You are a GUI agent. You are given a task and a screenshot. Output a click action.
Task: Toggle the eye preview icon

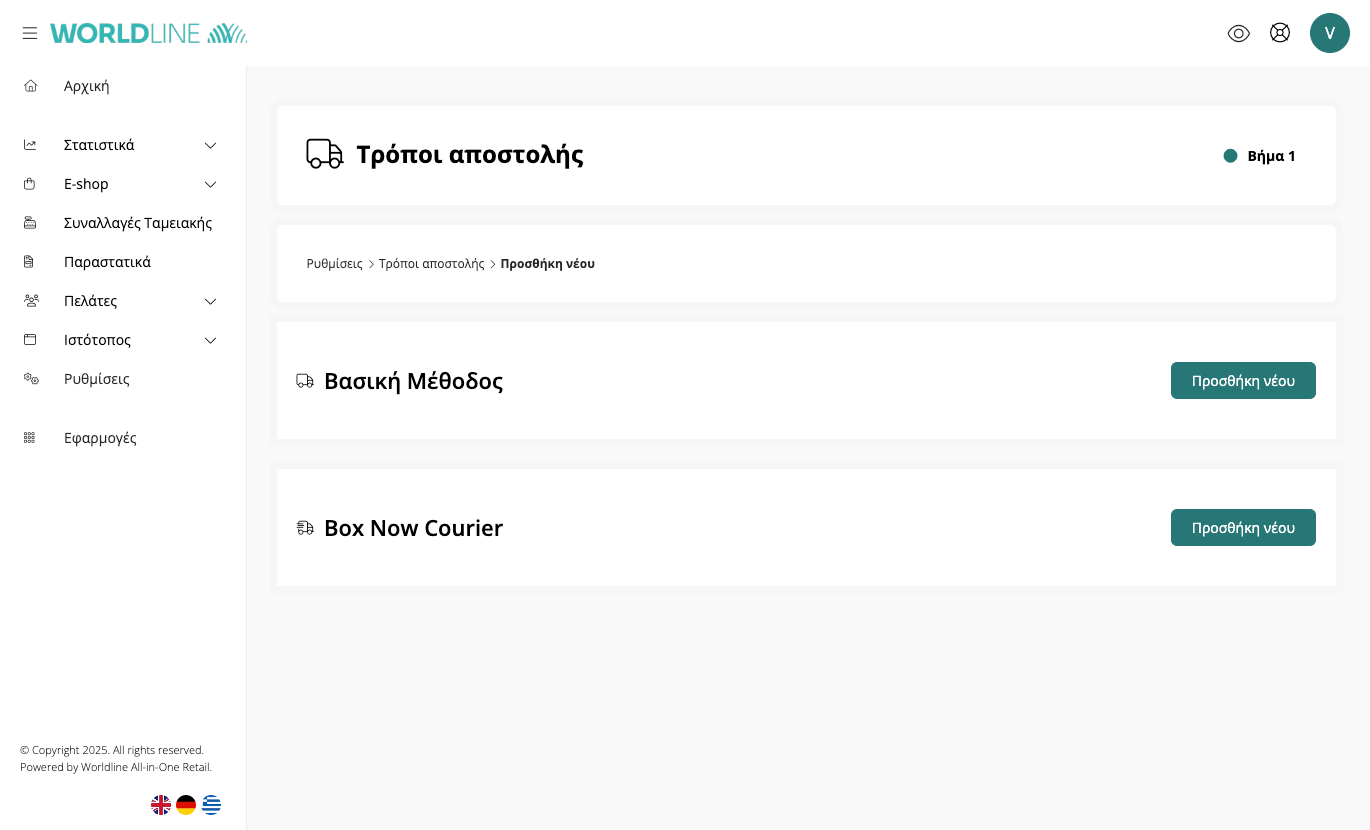(x=1238, y=33)
